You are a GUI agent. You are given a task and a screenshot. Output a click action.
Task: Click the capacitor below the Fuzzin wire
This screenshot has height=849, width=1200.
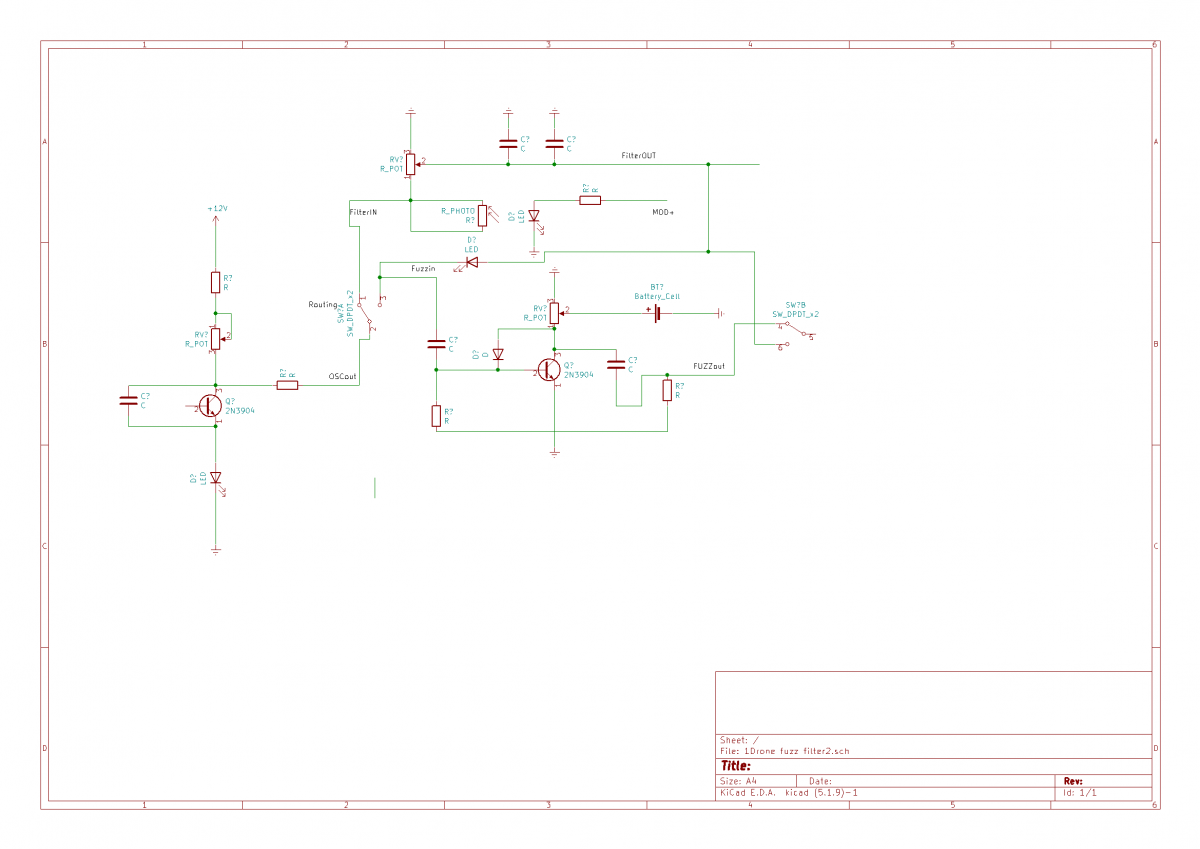436,344
